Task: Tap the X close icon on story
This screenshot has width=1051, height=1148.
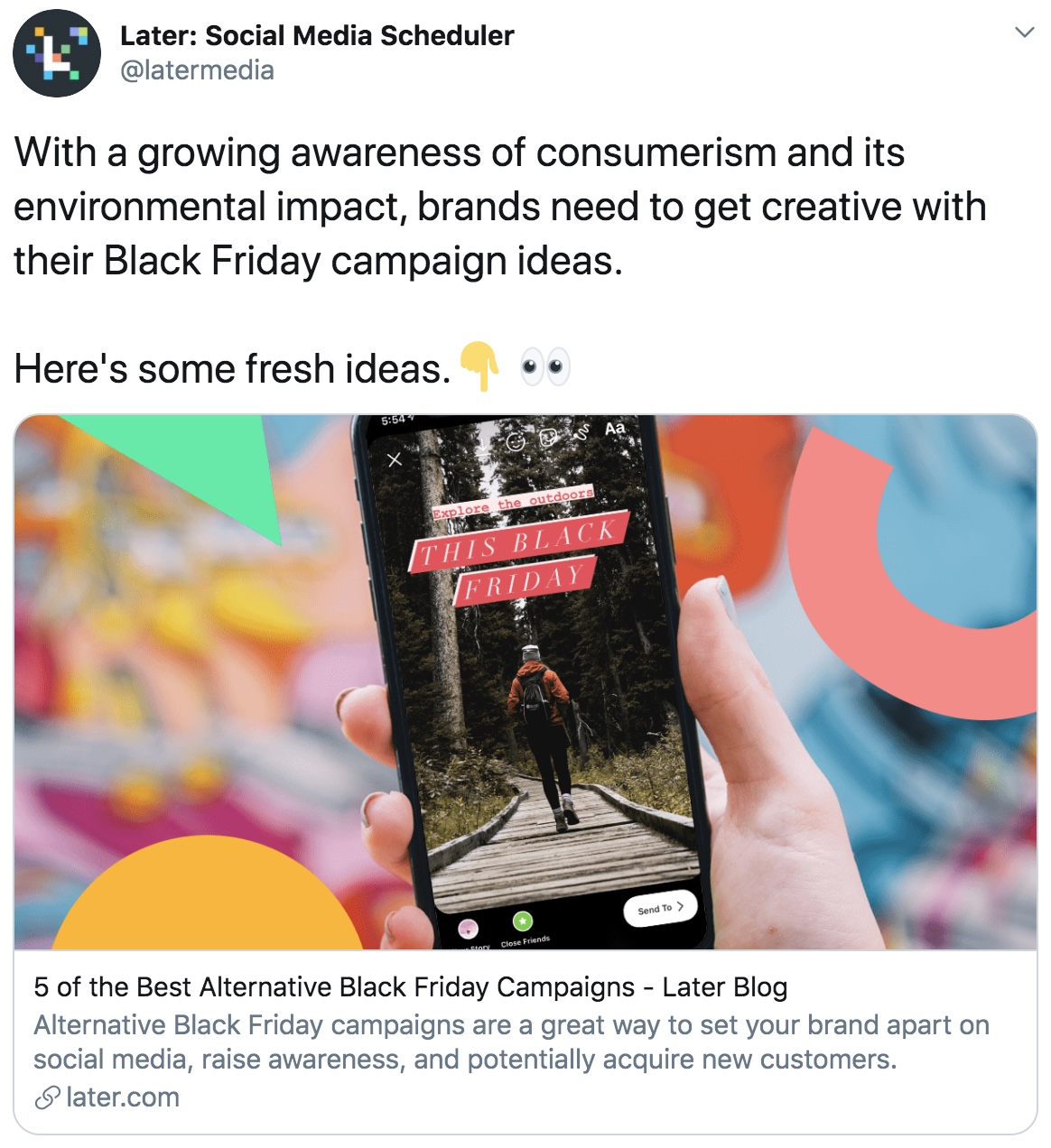Action: 395,459
